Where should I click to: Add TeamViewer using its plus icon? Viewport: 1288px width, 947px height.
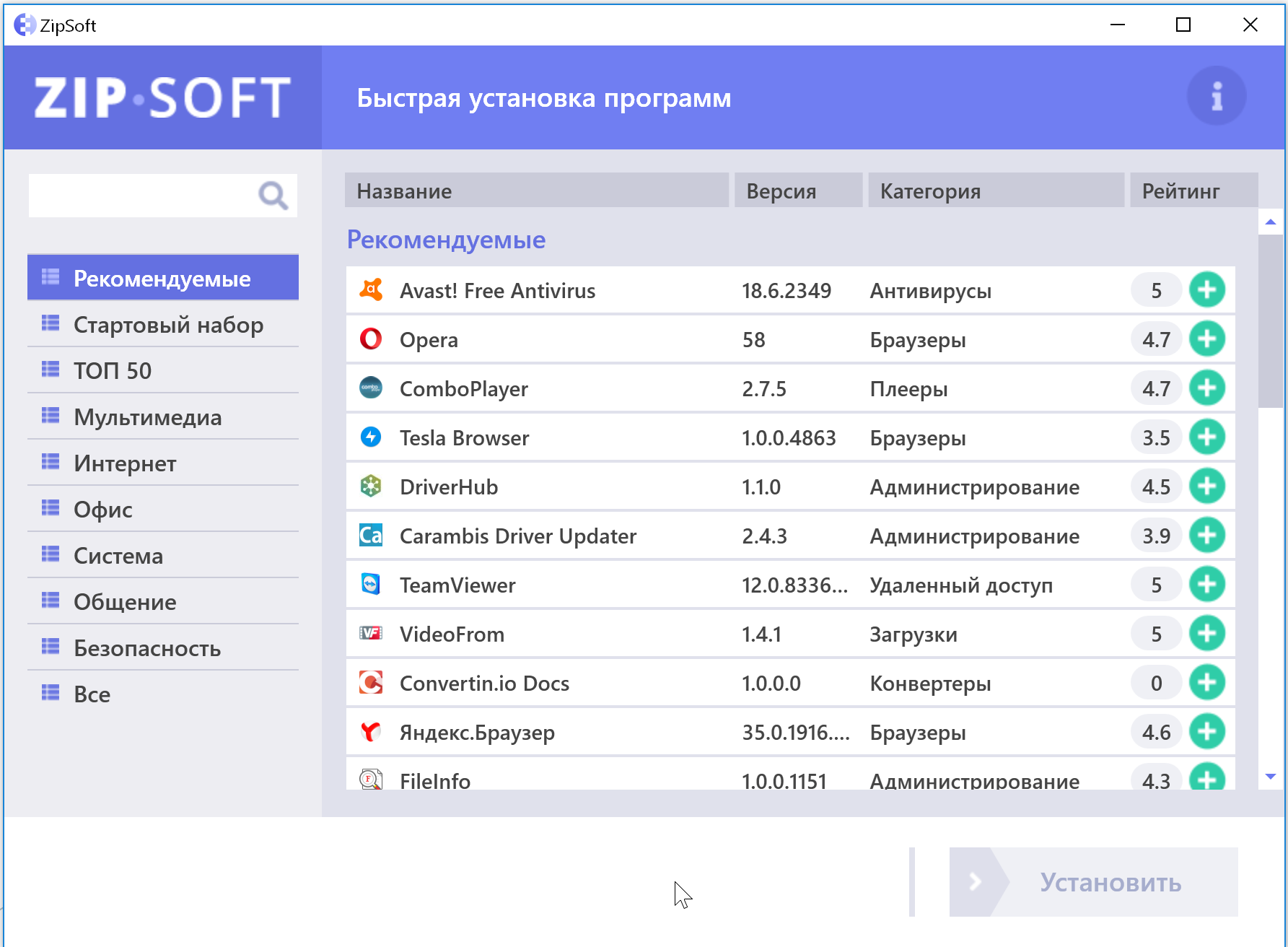click(1207, 585)
